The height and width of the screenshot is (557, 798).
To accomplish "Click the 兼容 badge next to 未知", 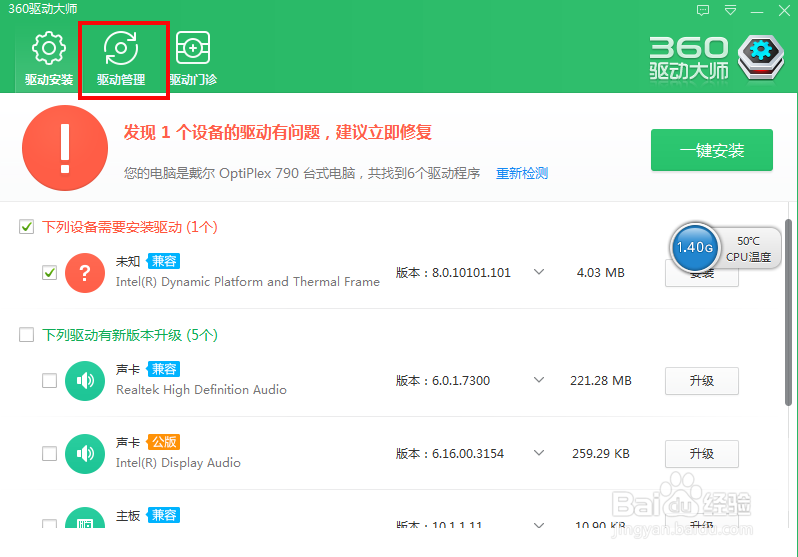I will click(163, 261).
